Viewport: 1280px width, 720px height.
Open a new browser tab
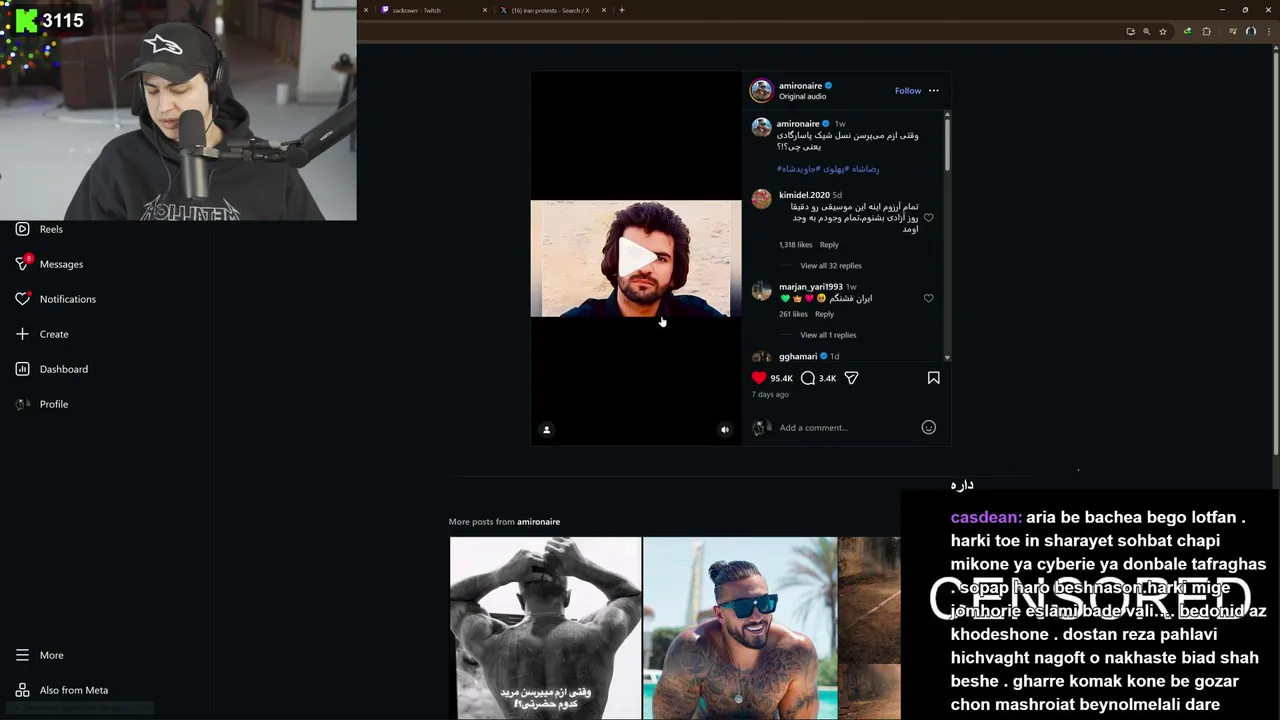click(x=622, y=10)
